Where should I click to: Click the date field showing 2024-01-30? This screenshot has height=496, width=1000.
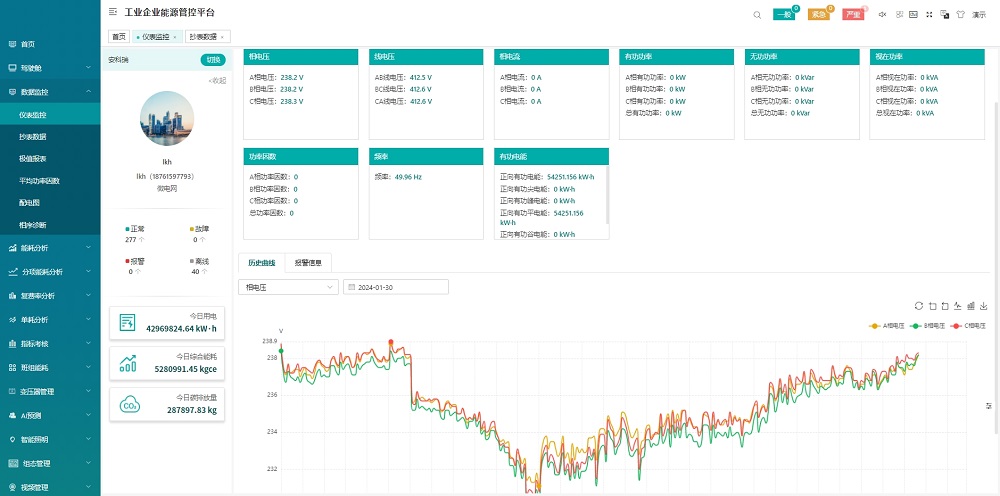click(x=396, y=287)
